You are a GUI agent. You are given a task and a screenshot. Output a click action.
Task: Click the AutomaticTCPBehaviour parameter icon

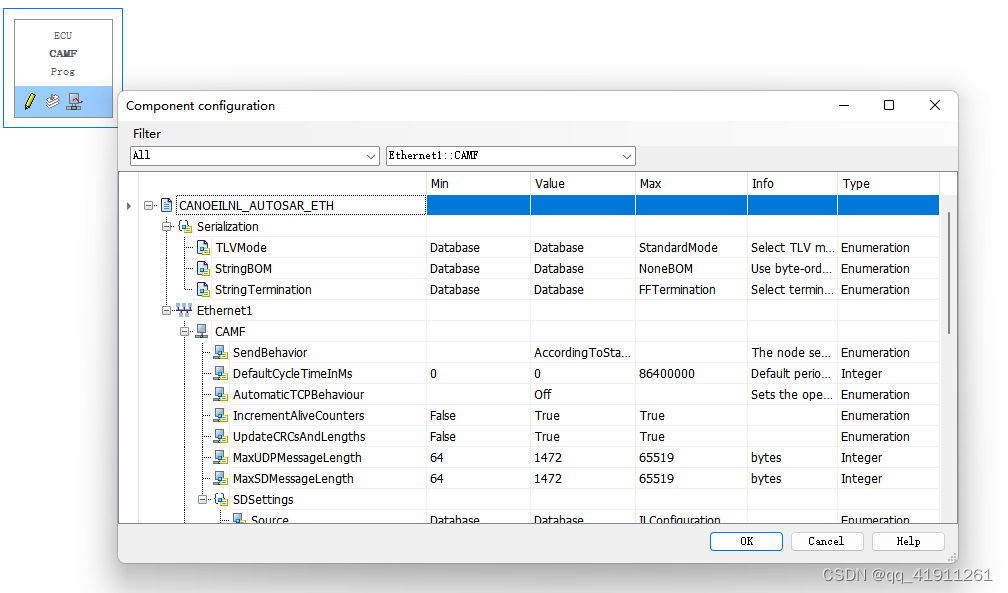pyautogui.click(x=221, y=394)
